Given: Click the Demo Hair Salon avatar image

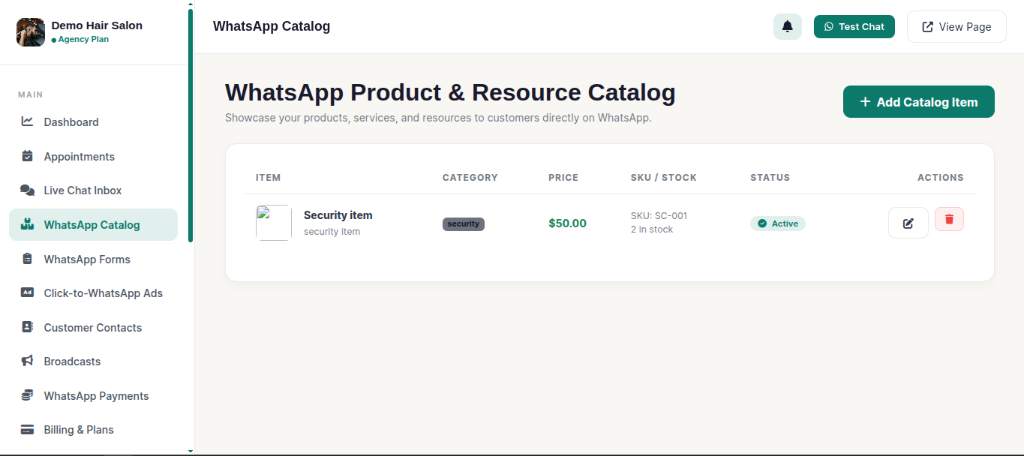Looking at the screenshot, I should [31, 32].
